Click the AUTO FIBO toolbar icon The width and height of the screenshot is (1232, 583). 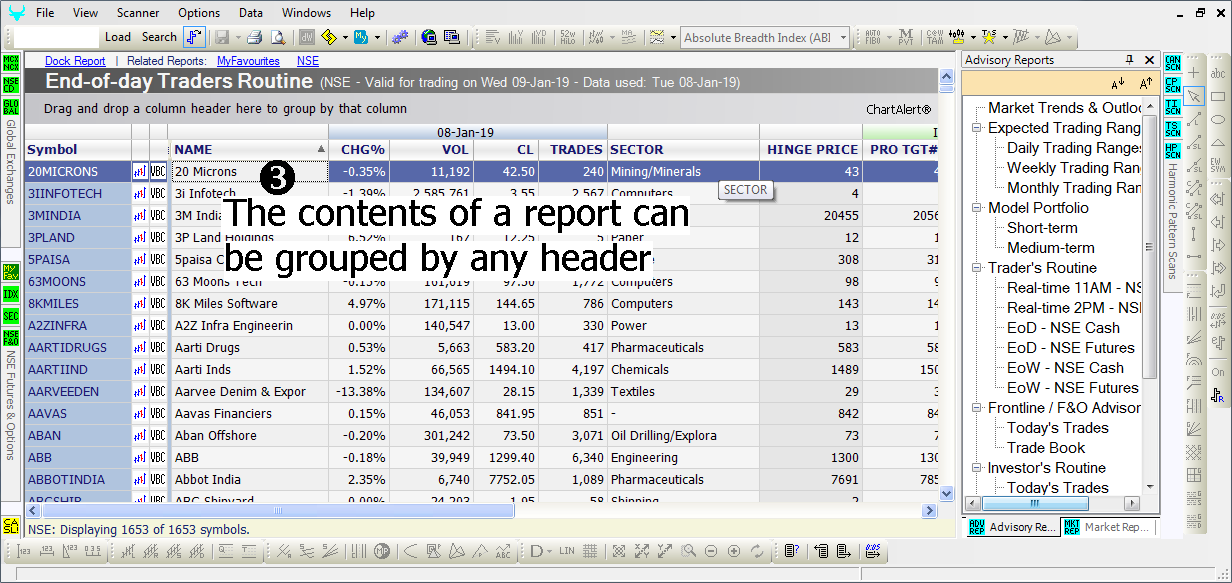coord(873,37)
